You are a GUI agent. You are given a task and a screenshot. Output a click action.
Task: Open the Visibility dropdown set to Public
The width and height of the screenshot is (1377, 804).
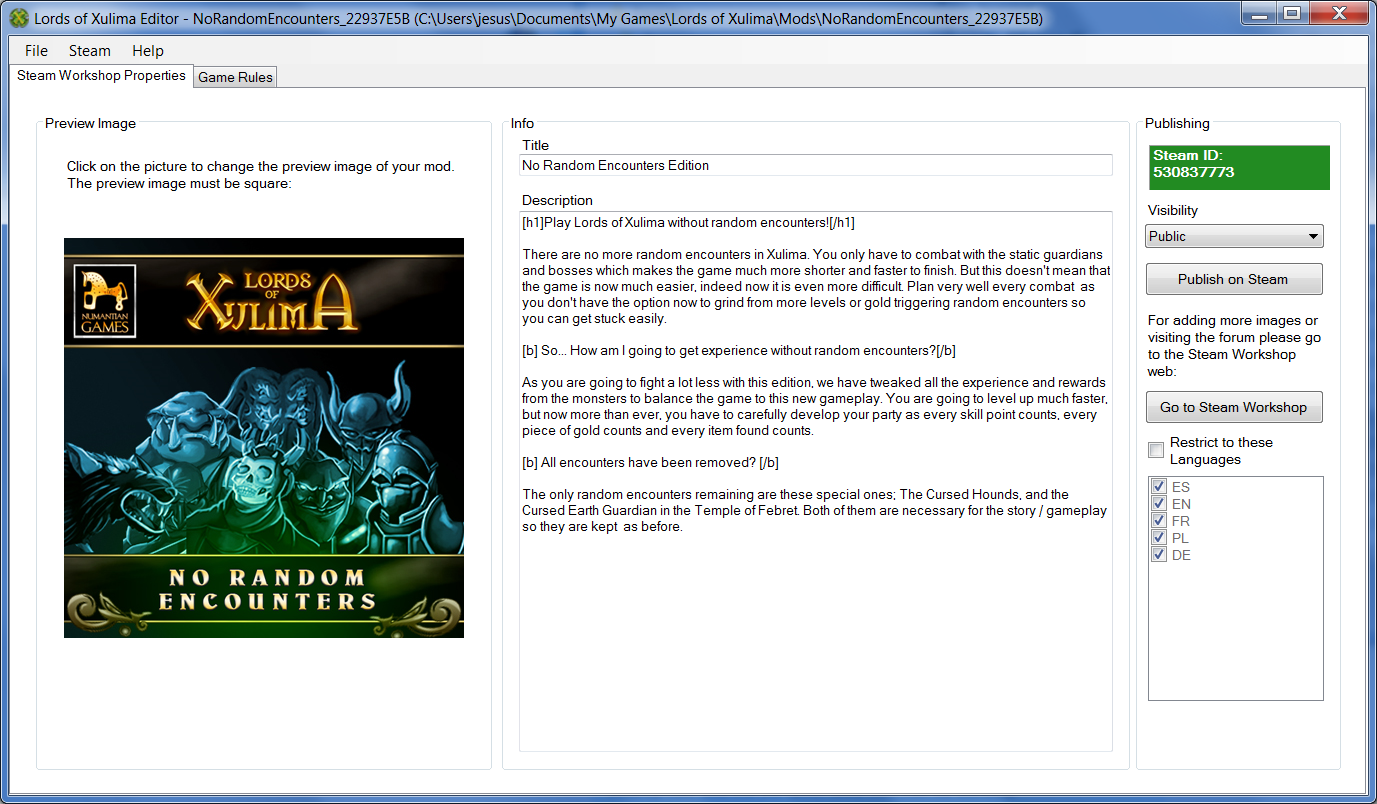click(x=1234, y=236)
